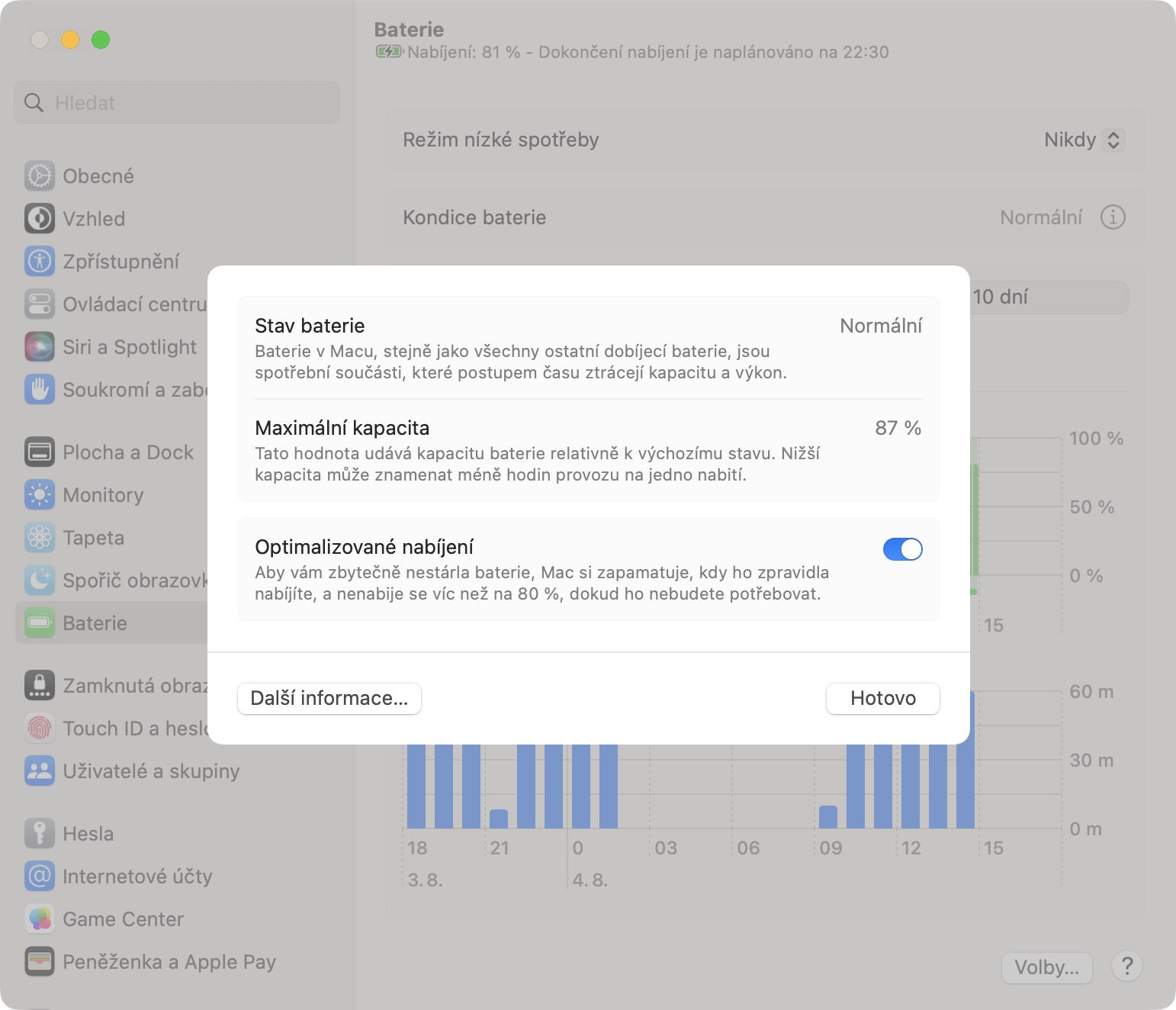
Task: Select Peněženka a Apple Pay icon
Action: click(x=40, y=962)
